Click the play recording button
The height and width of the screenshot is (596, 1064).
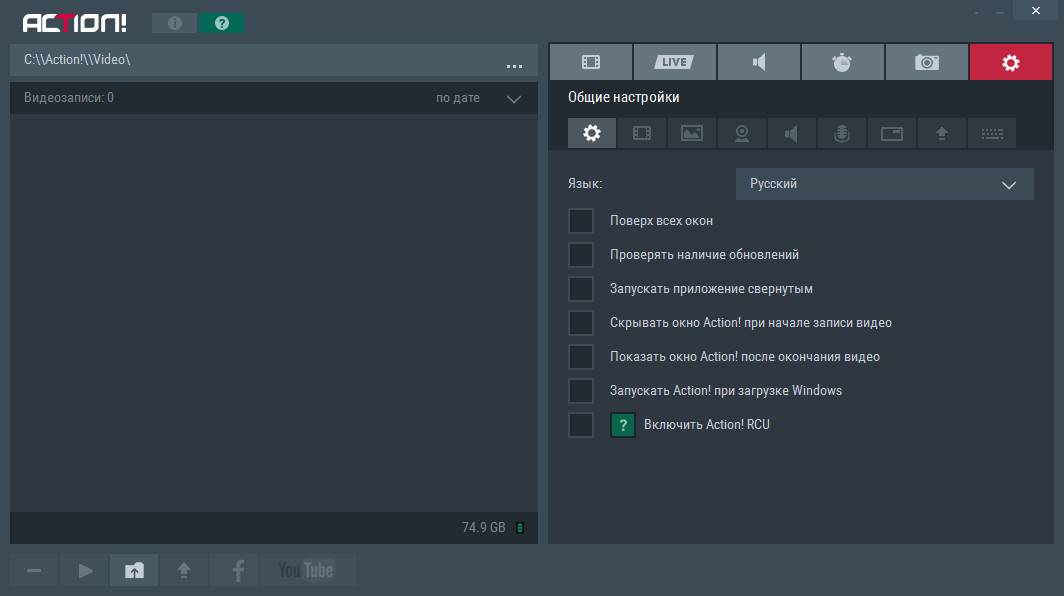(x=85, y=570)
